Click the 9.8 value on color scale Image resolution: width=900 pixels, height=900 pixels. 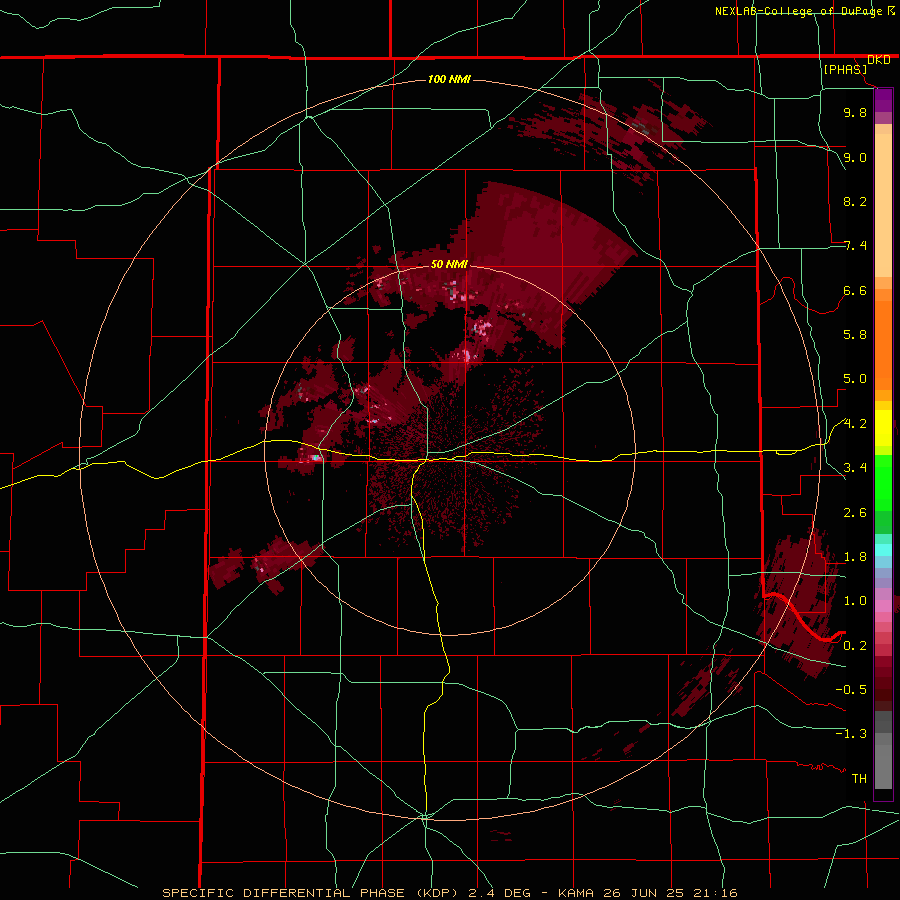pyautogui.click(x=855, y=112)
